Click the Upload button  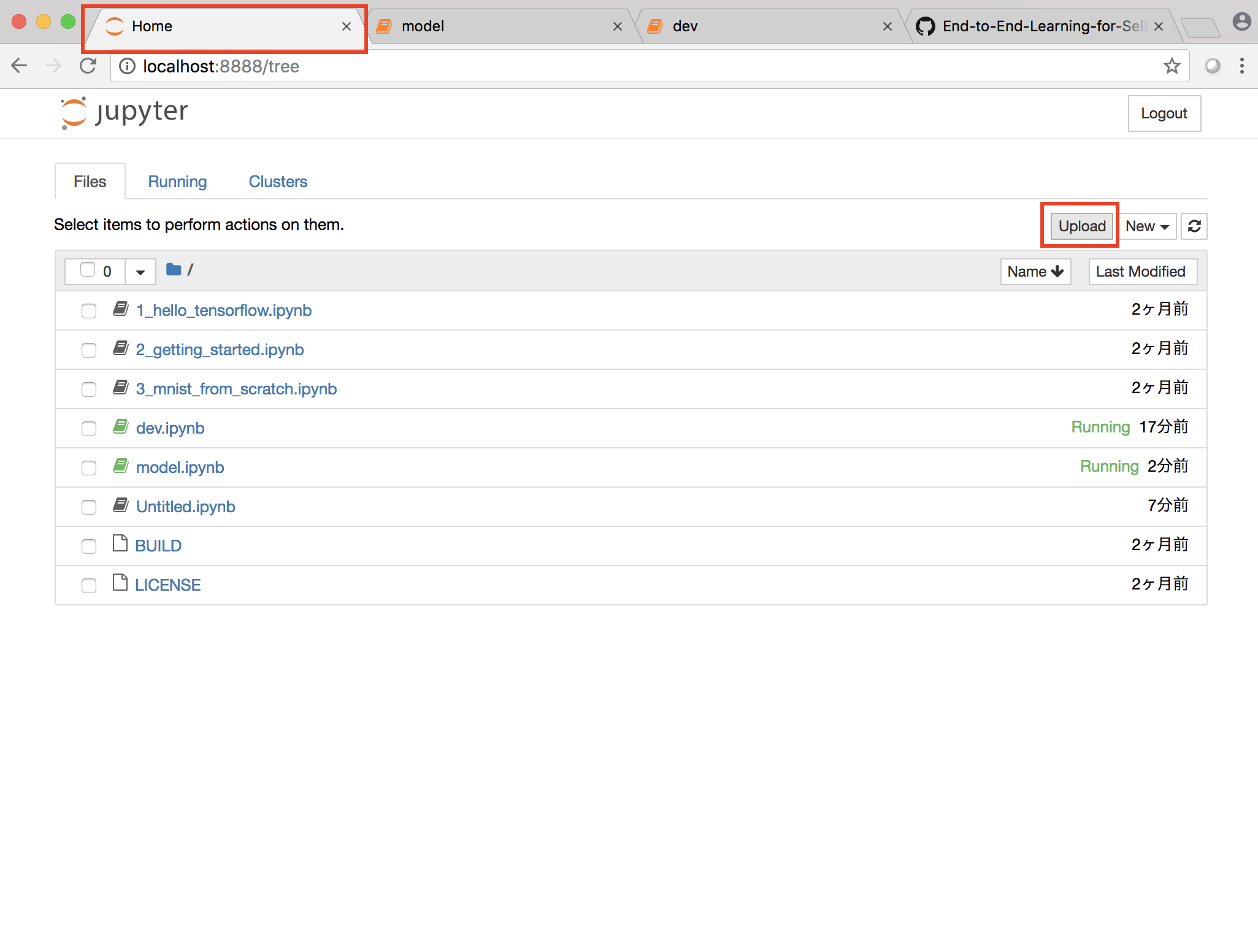1081,226
